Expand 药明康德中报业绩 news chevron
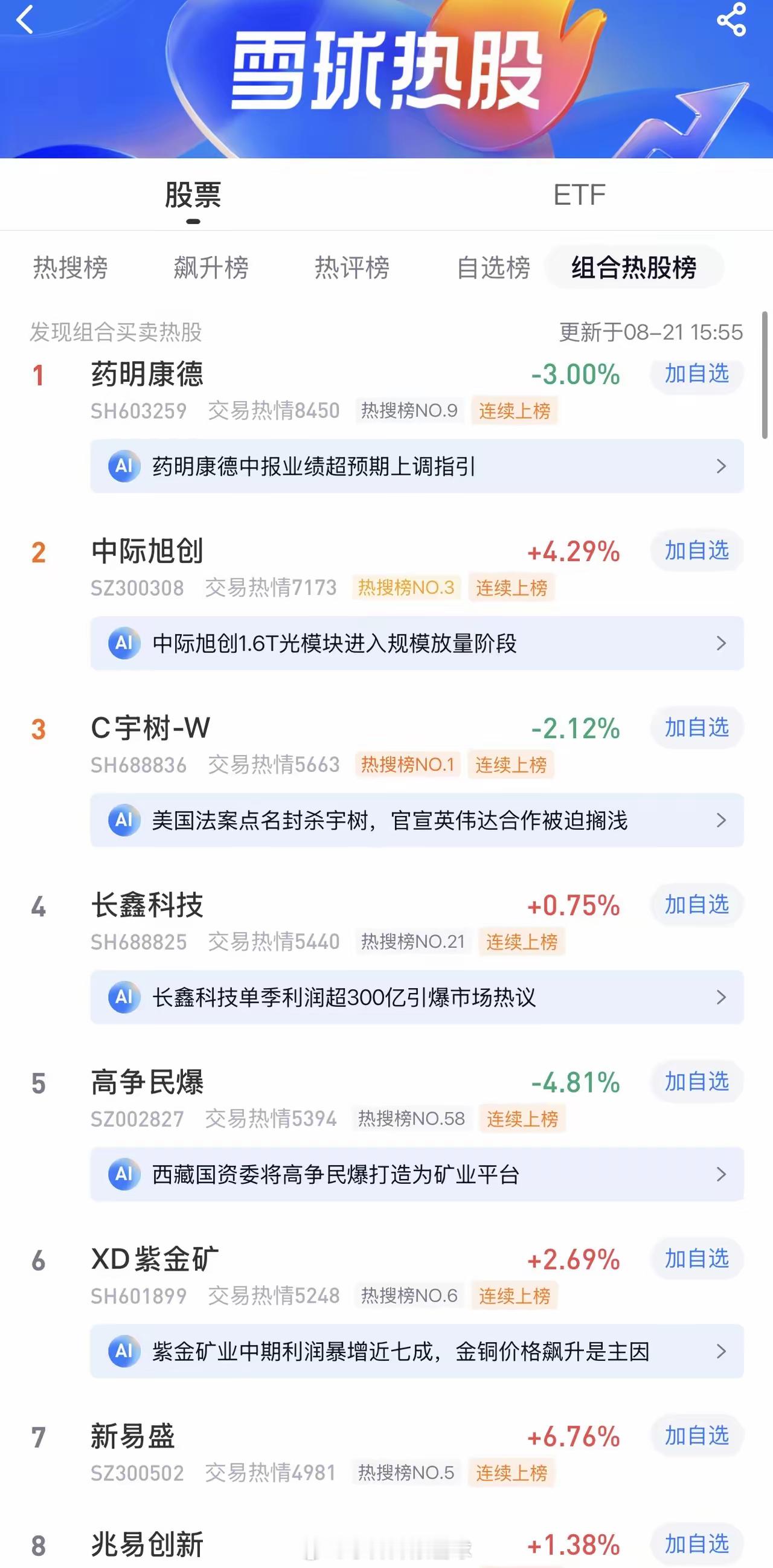The height and width of the screenshot is (1568, 773). [722, 466]
